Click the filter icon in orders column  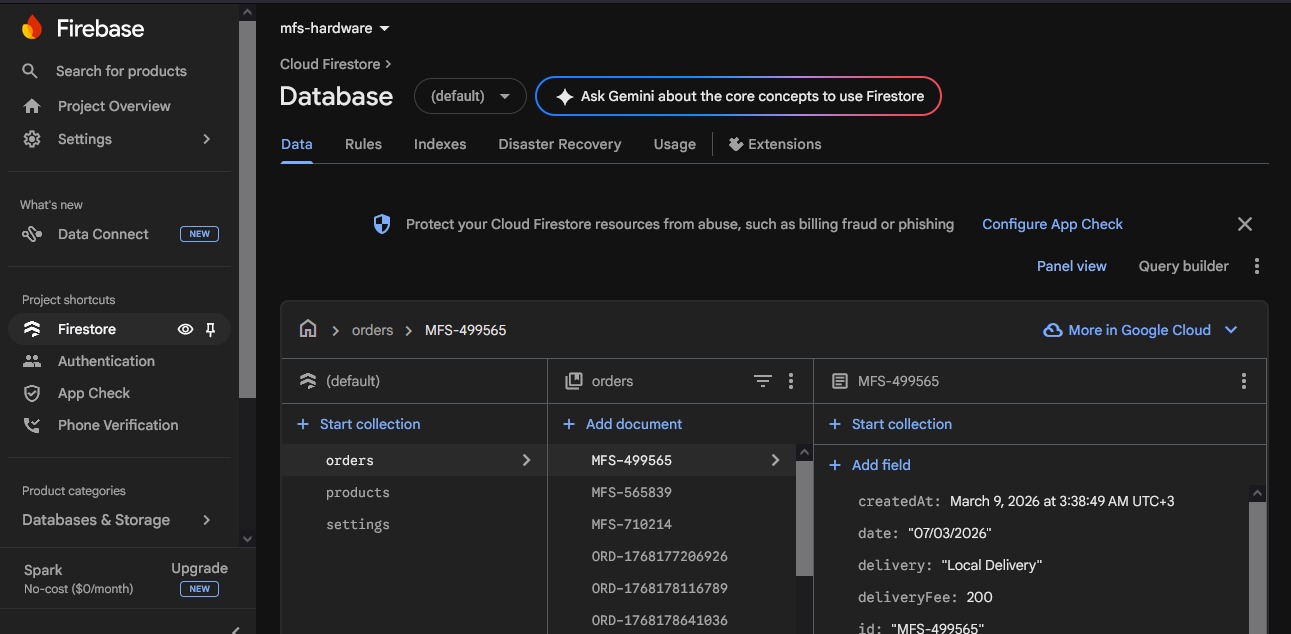763,381
